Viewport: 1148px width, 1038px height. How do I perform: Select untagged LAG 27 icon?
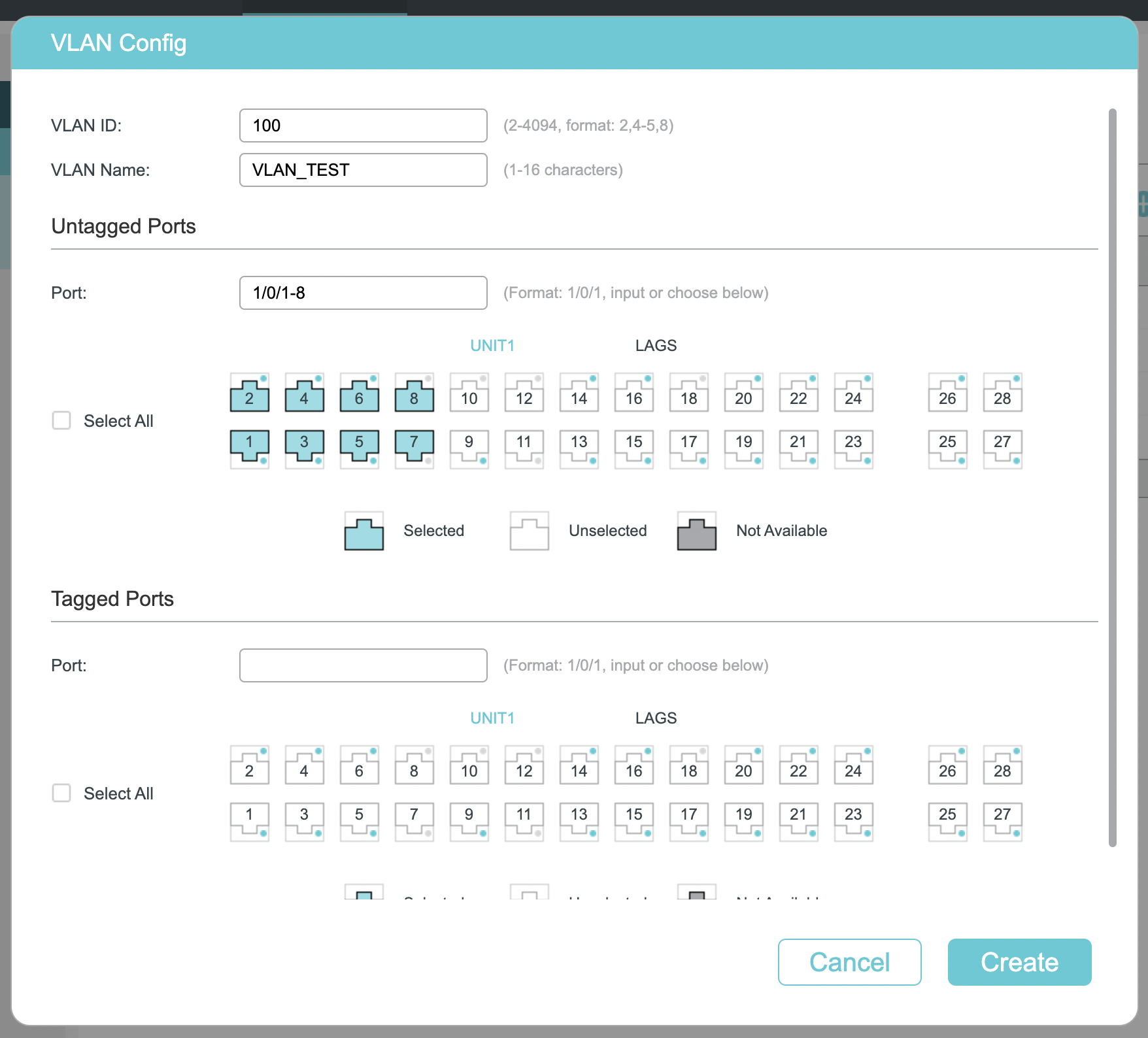(x=1003, y=449)
